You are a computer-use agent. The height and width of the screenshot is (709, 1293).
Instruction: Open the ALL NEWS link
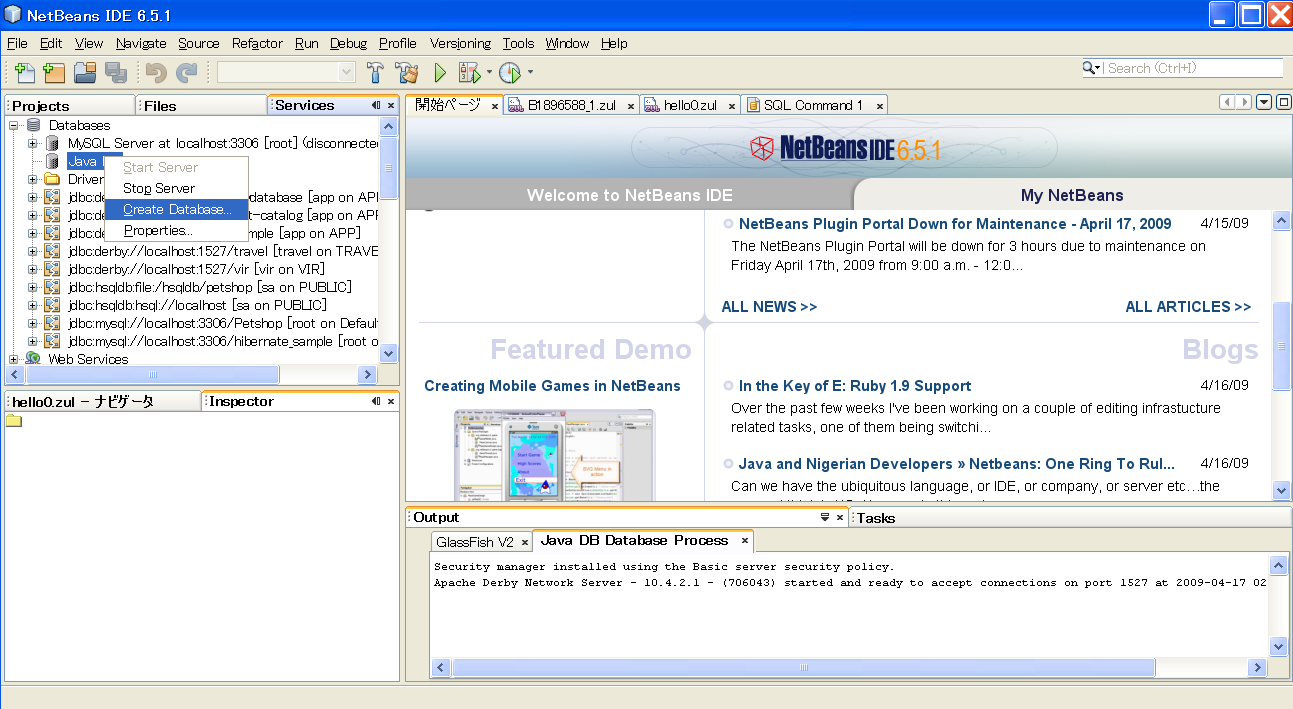[769, 307]
